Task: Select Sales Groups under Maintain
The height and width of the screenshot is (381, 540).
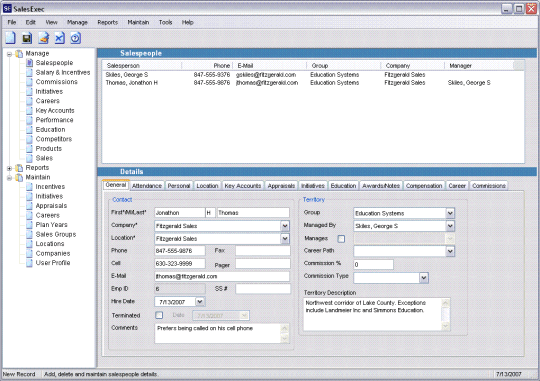Action: point(56,234)
